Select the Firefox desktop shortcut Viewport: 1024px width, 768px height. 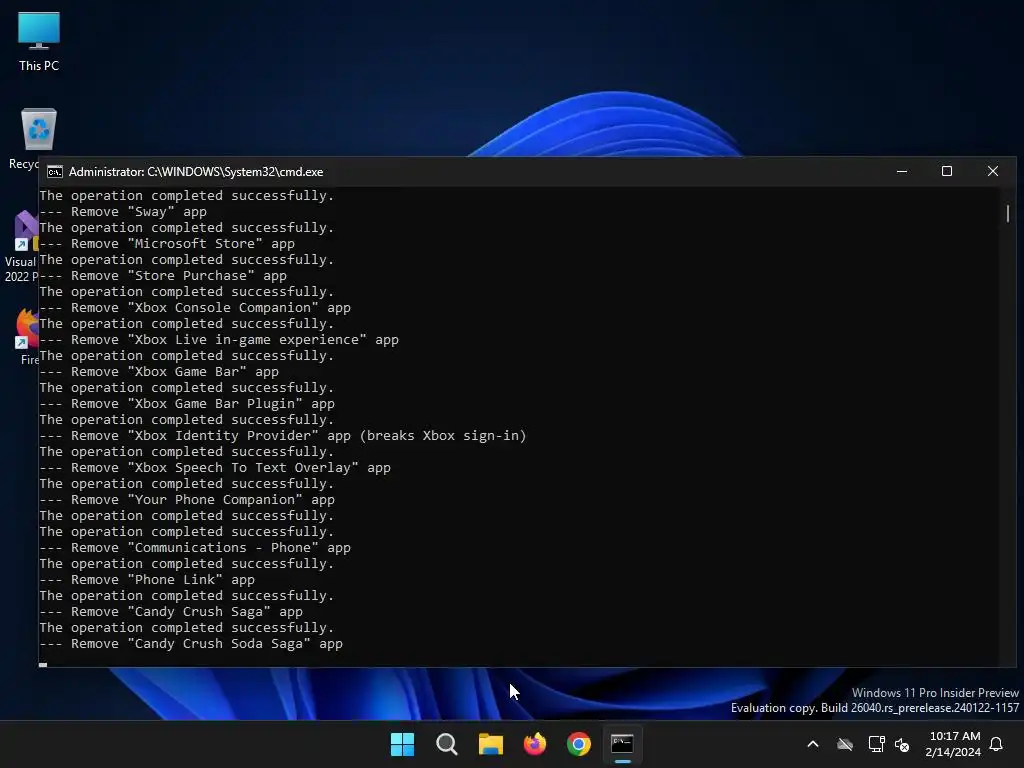[x=27, y=336]
